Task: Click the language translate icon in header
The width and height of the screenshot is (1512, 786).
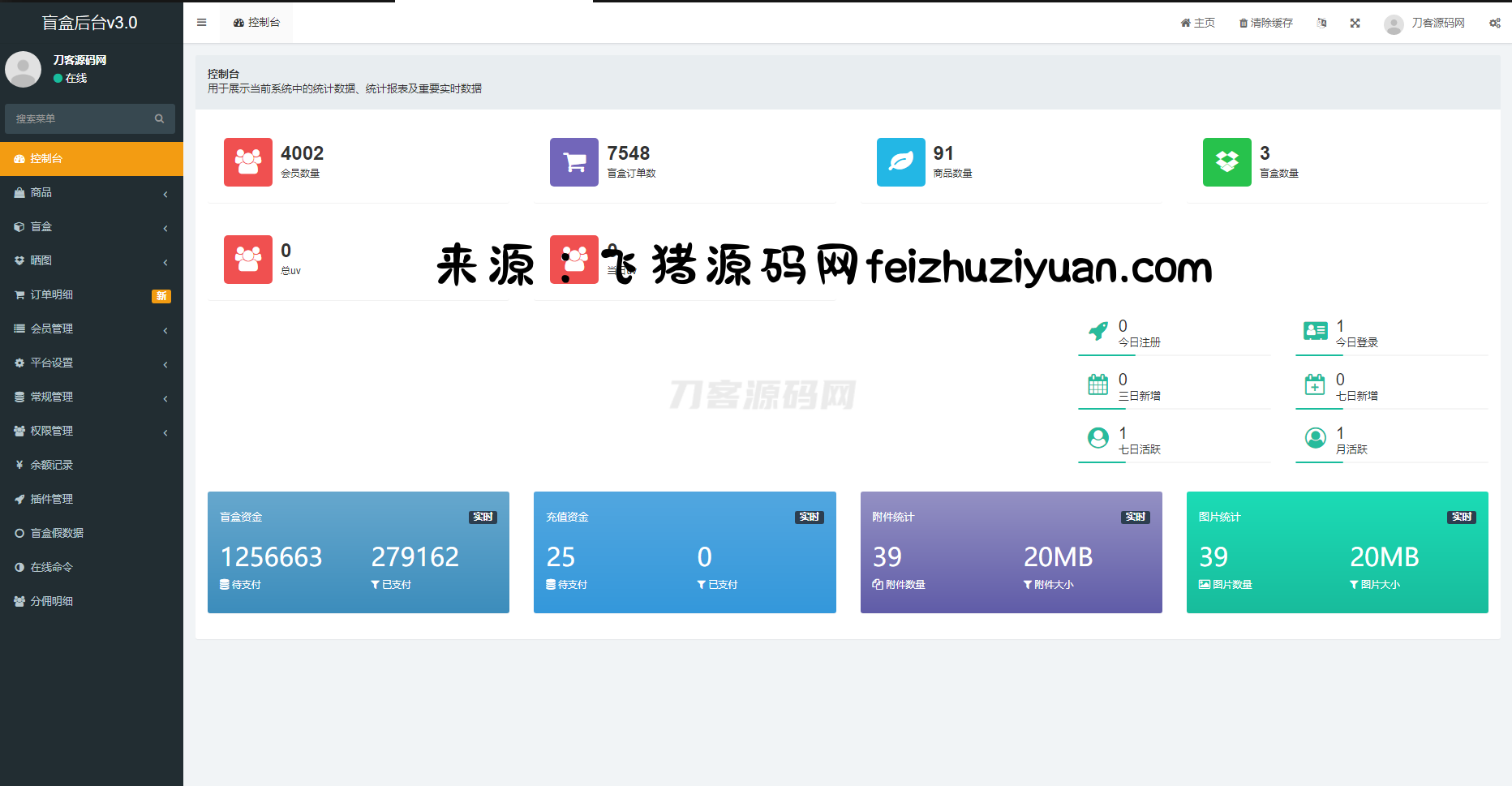Action: click(x=1322, y=24)
